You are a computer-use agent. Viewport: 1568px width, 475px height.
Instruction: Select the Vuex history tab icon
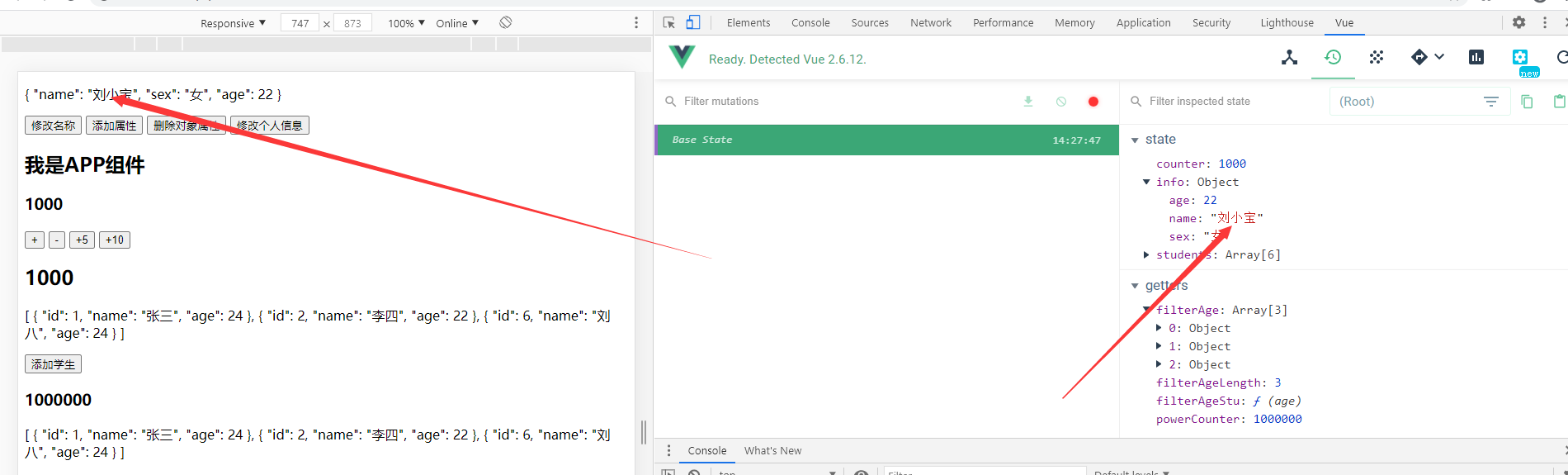1333,57
